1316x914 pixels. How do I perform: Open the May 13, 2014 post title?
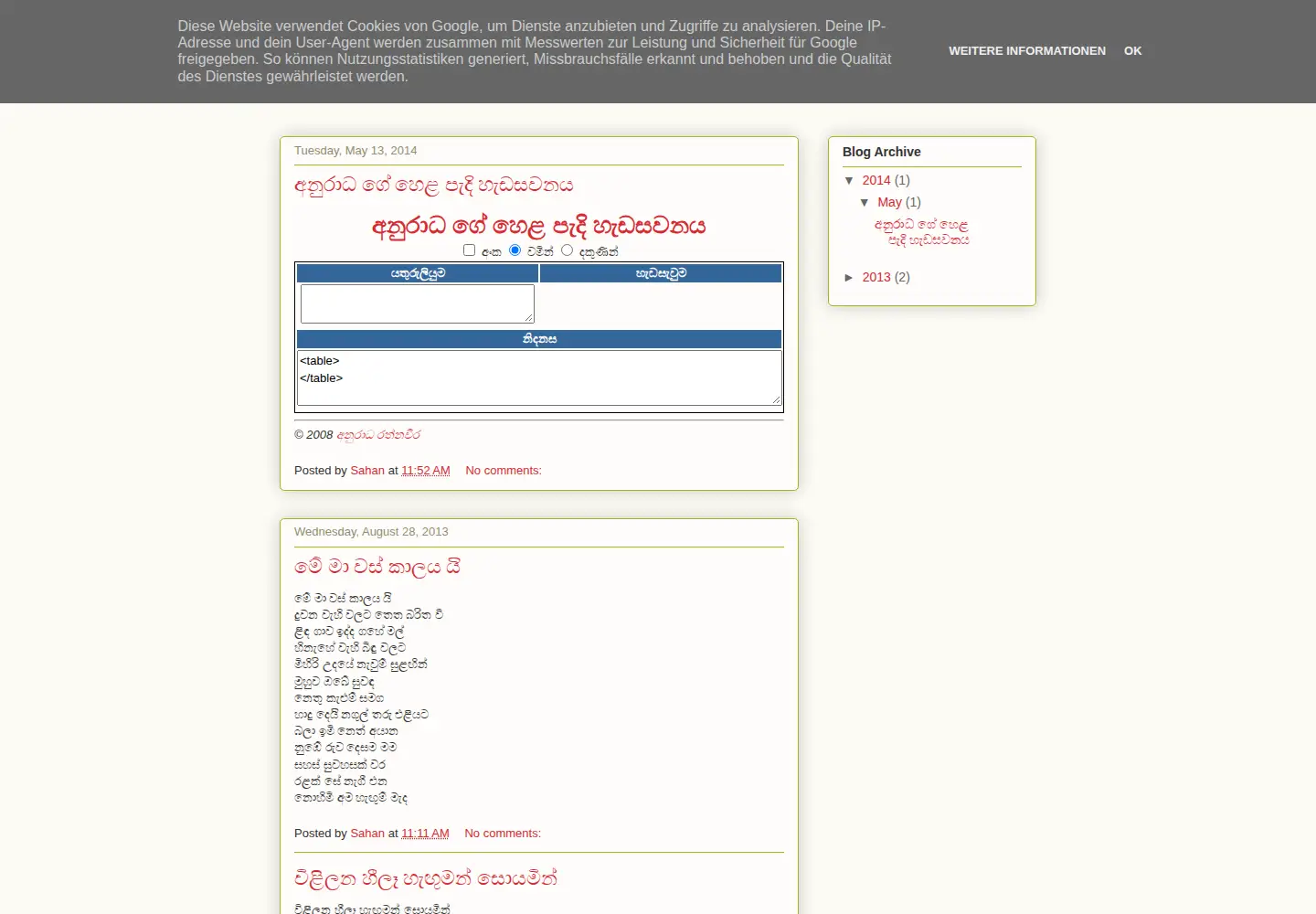(x=434, y=186)
